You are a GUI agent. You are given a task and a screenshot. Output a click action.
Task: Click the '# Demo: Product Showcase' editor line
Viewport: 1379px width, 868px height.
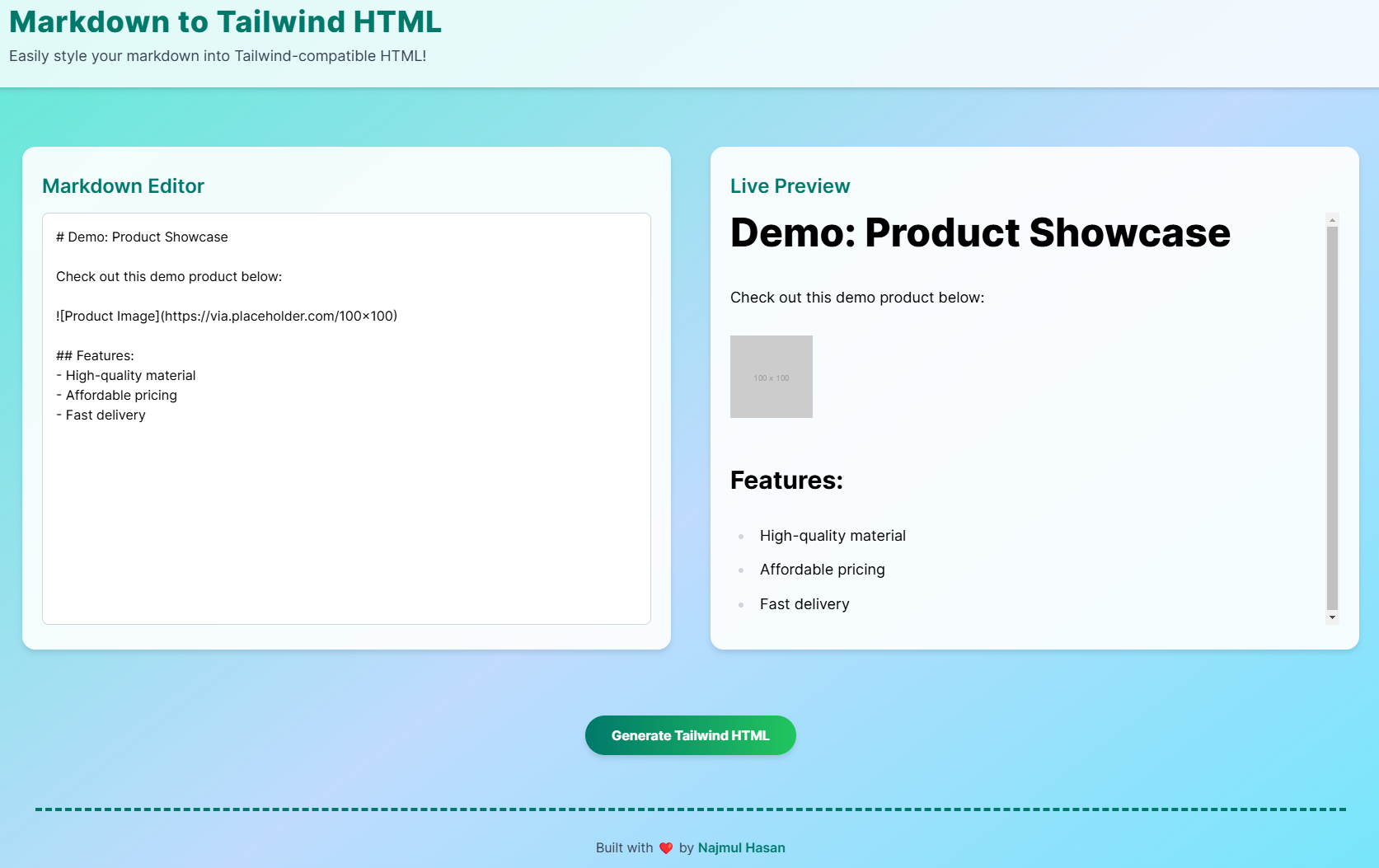tap(142, 237)
